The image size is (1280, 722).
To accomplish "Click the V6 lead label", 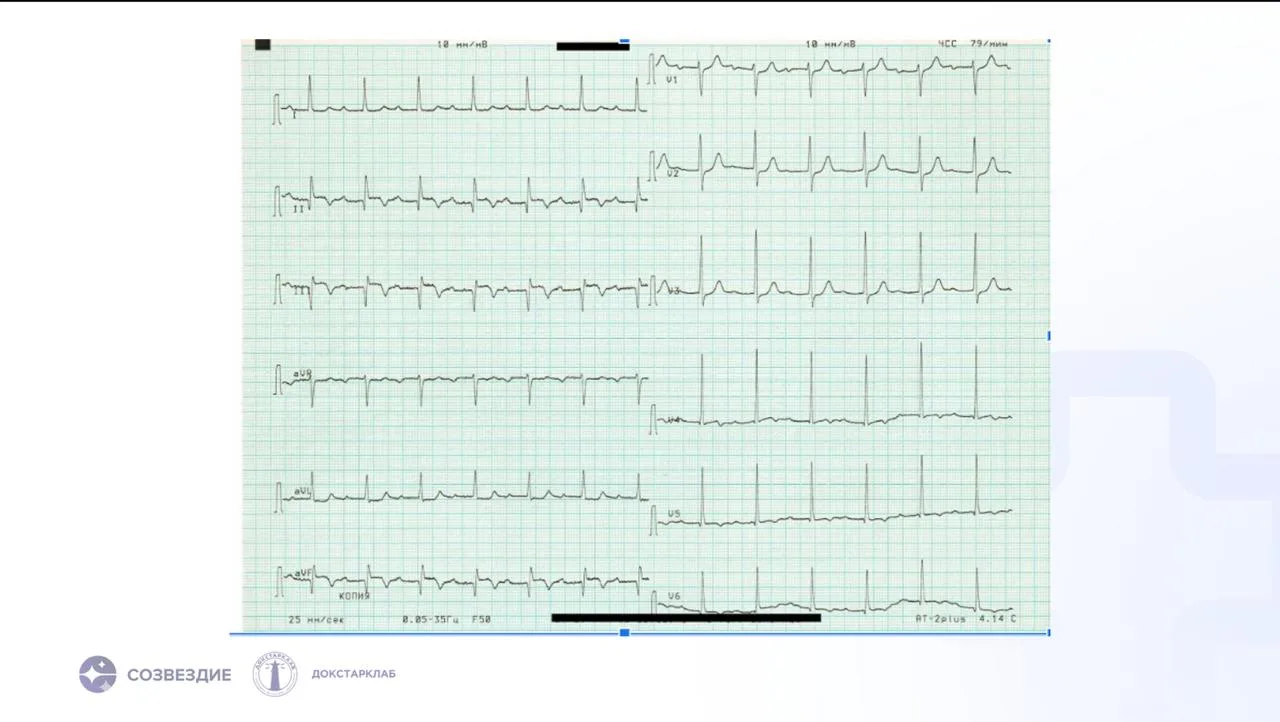I will pyautogui.click(x=674, y=597).
